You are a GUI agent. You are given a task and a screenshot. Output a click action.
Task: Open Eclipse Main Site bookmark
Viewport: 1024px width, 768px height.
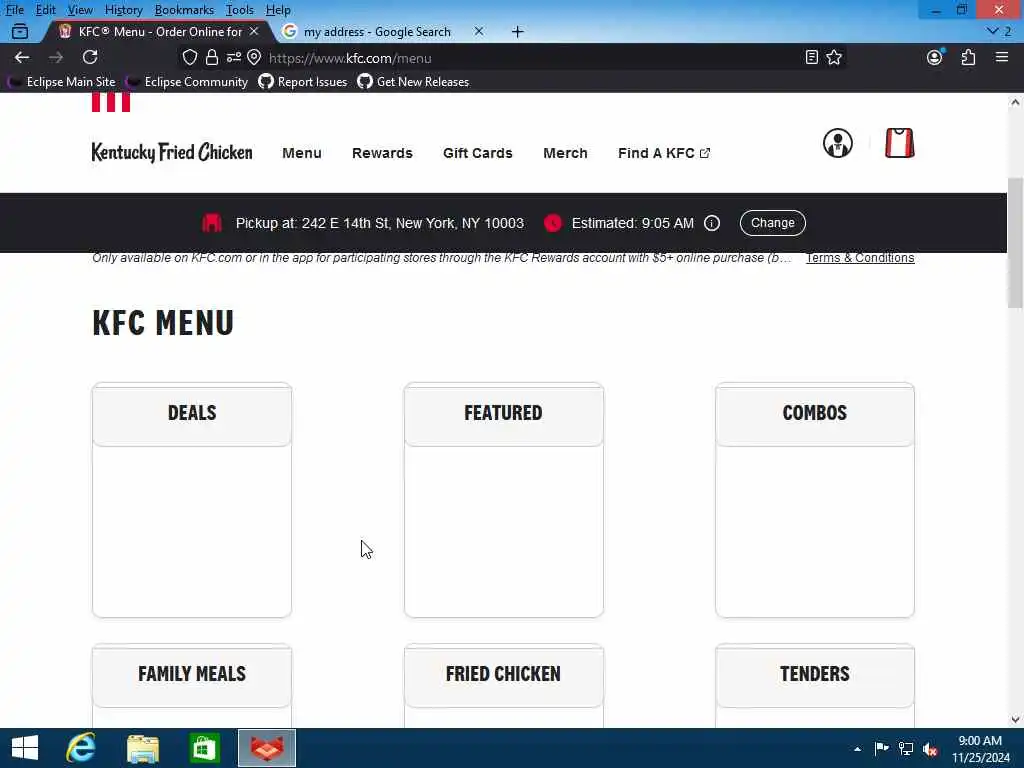pos(62,82)
